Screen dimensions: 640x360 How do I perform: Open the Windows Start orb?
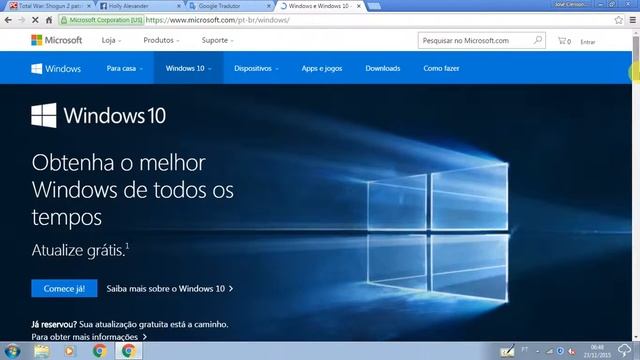point(12,351)
